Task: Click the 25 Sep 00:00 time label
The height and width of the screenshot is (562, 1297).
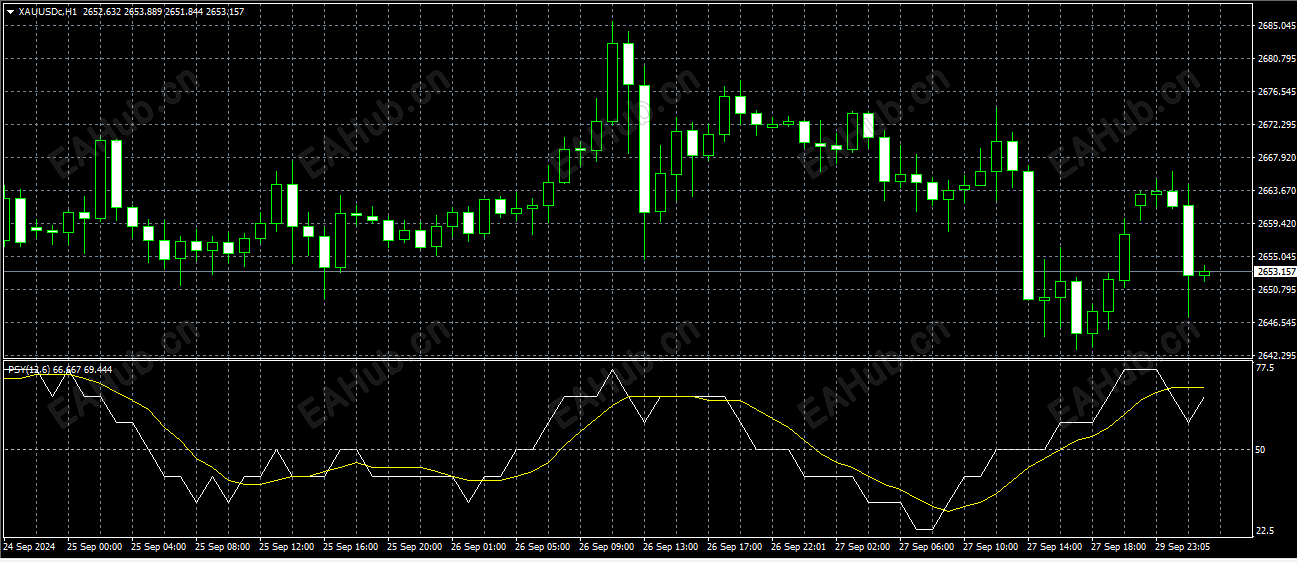Action: pos(94,547)
